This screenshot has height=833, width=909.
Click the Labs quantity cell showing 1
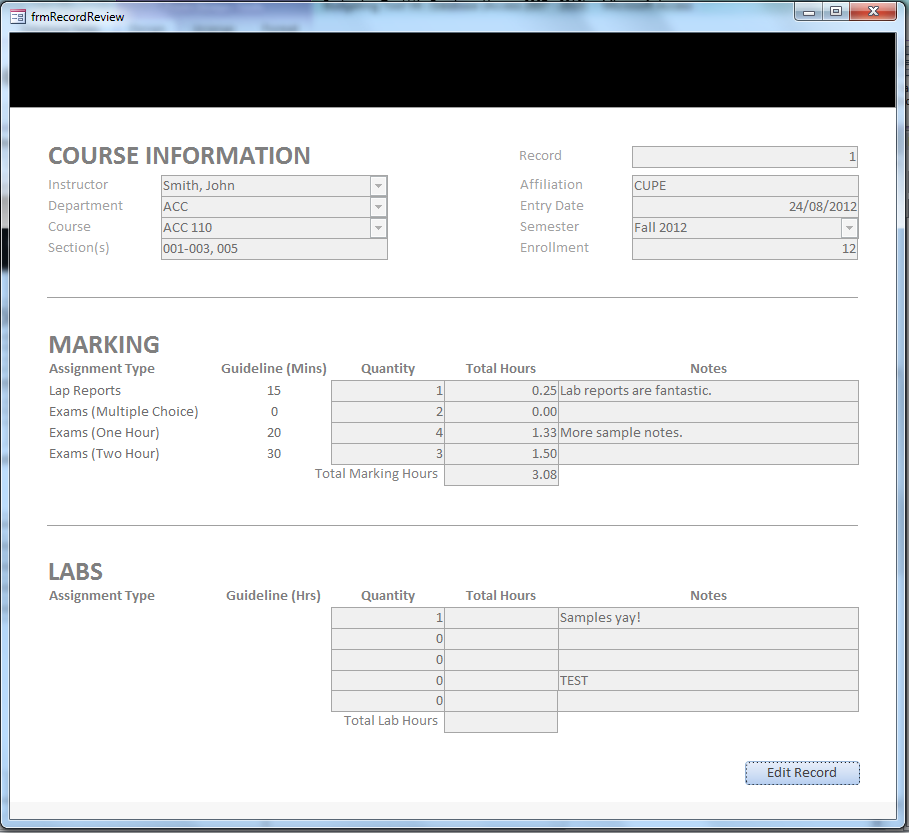coord(388,618)
